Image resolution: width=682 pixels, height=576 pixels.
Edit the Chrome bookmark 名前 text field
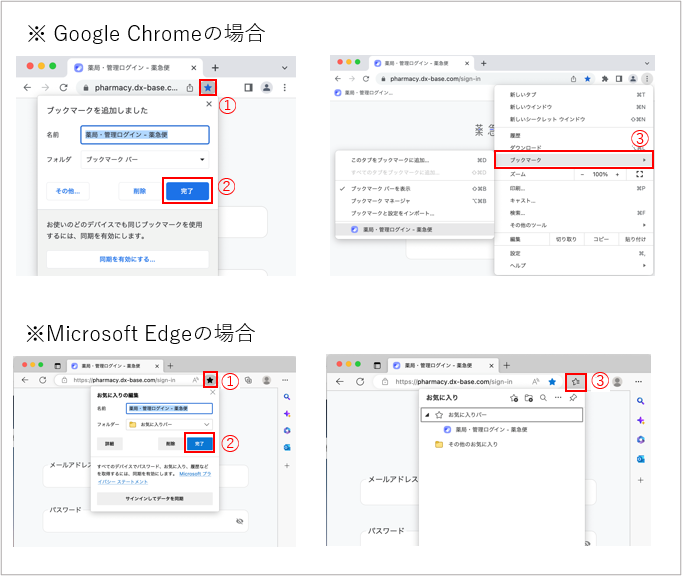[x=145, y=134]
